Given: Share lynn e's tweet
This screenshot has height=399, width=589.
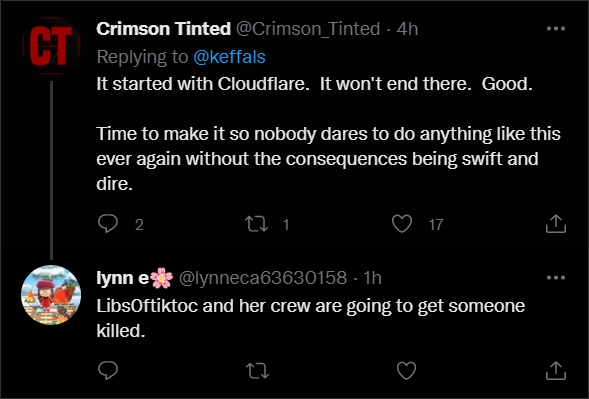Looking at the screenshot, I should pos(556,370).
